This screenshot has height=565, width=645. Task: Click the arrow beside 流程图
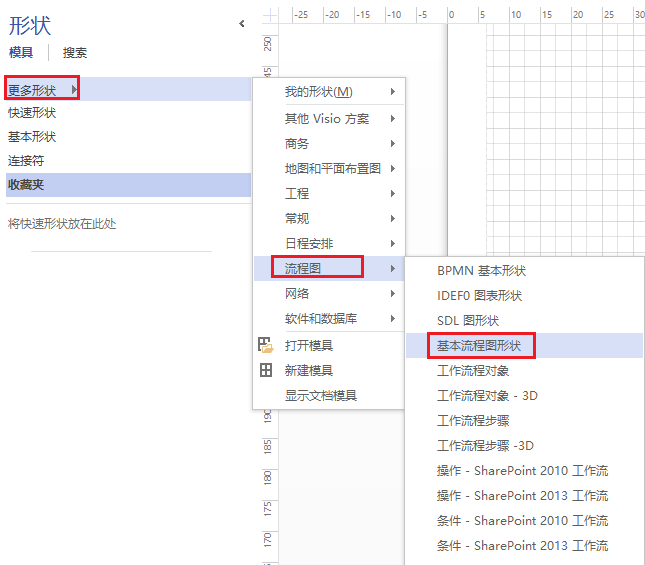coord(393,269)
